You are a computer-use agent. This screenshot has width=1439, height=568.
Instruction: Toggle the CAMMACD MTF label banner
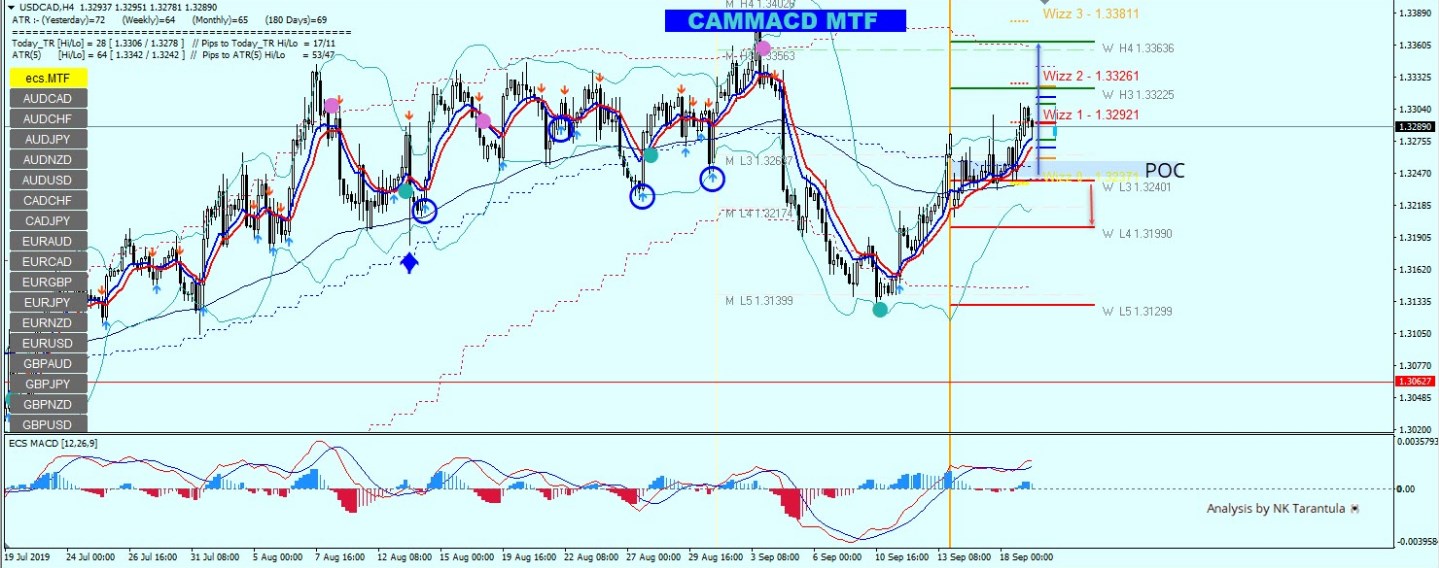pyautogui.click(x=785, y=21)
